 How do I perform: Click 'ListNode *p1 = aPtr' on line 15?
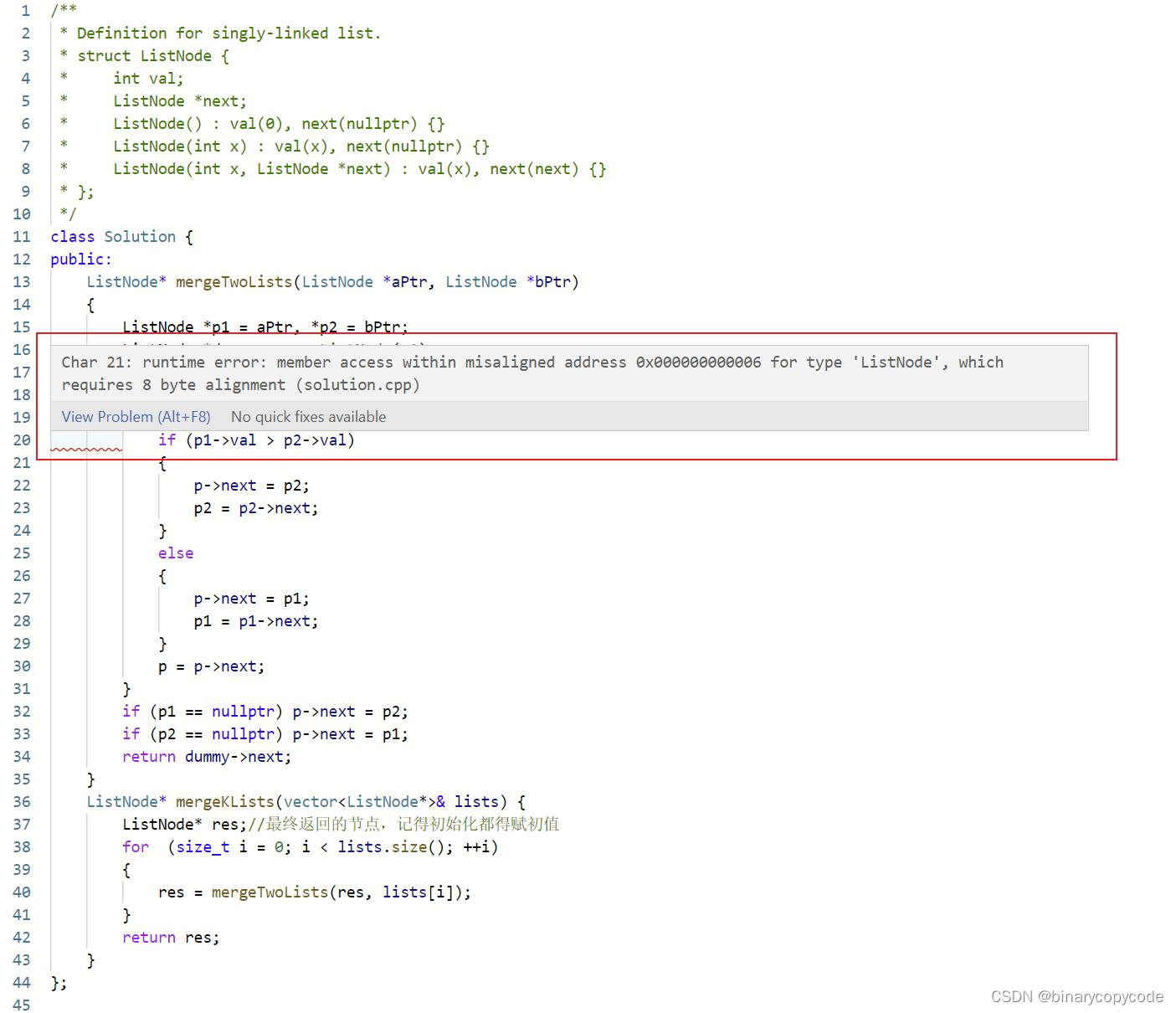point(208,327)
